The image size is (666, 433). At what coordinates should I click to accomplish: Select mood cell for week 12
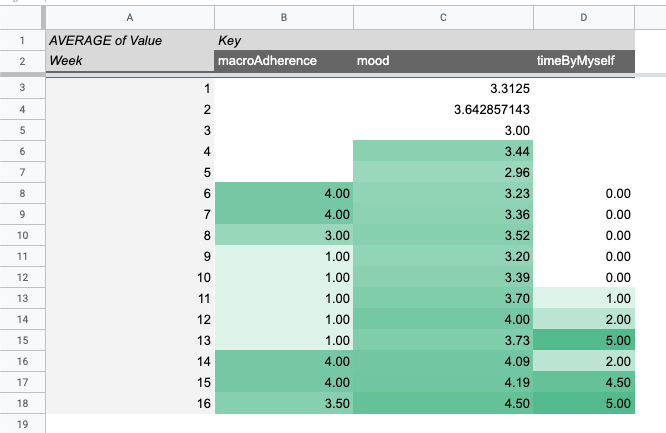point(443,319)
